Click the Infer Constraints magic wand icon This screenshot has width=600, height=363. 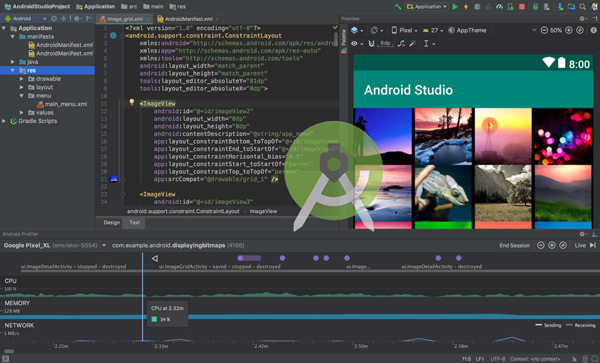pyautogui.click(x=412, y=44)
